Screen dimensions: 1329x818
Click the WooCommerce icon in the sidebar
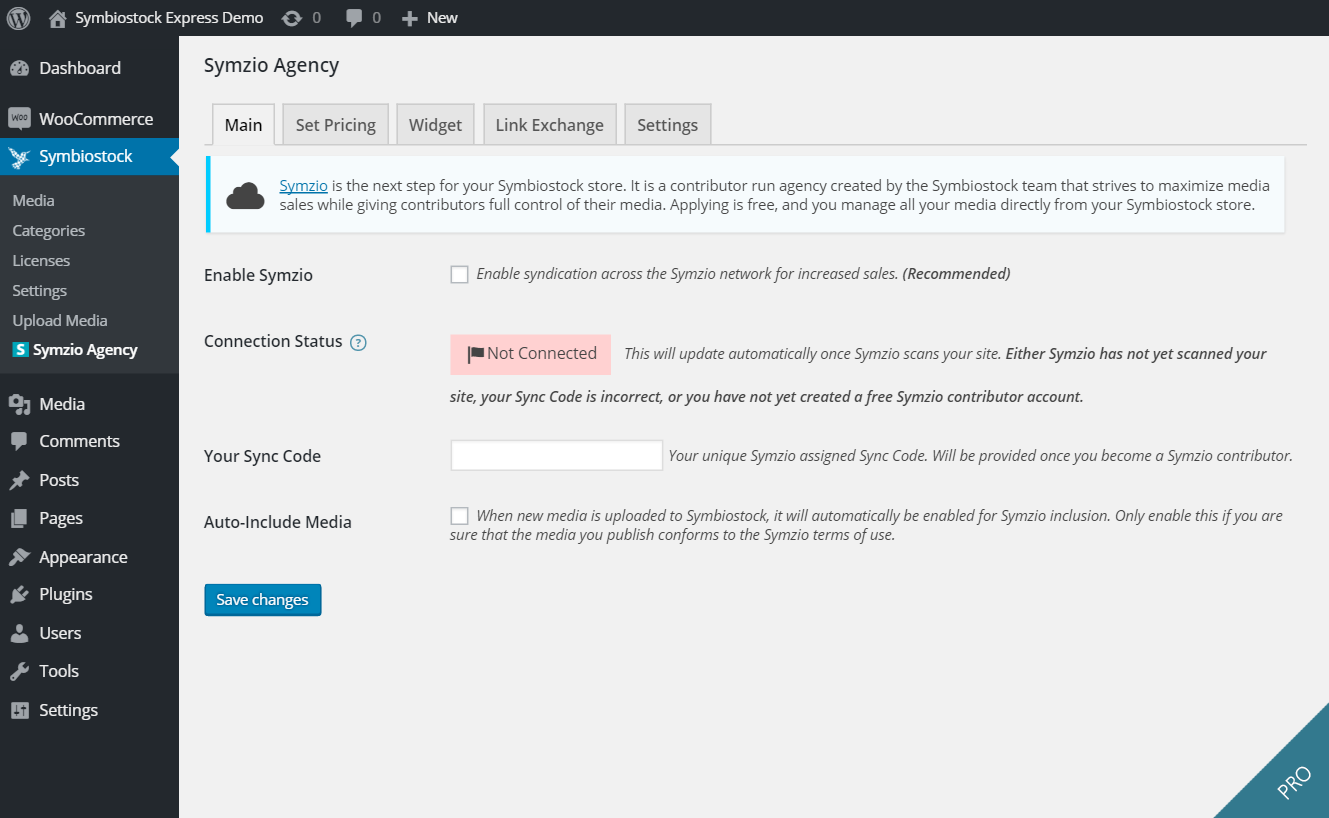pyautogui.click(x=19, y=119)
